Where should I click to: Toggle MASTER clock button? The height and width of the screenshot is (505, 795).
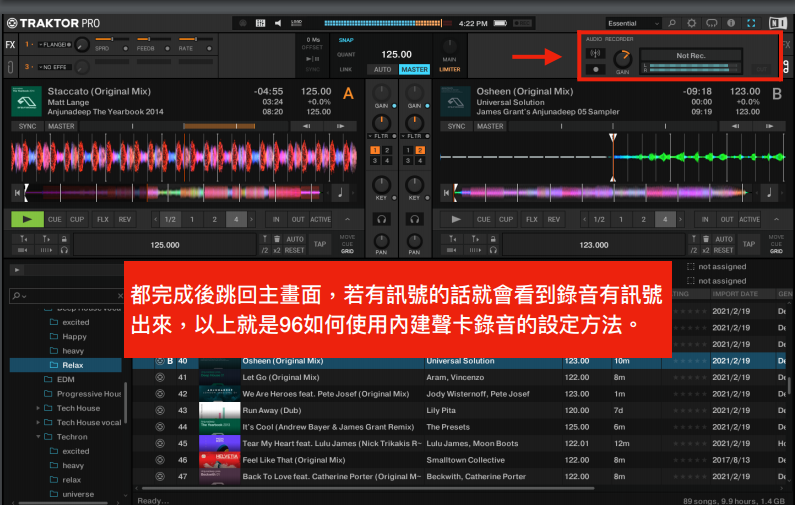click(415, 69)
